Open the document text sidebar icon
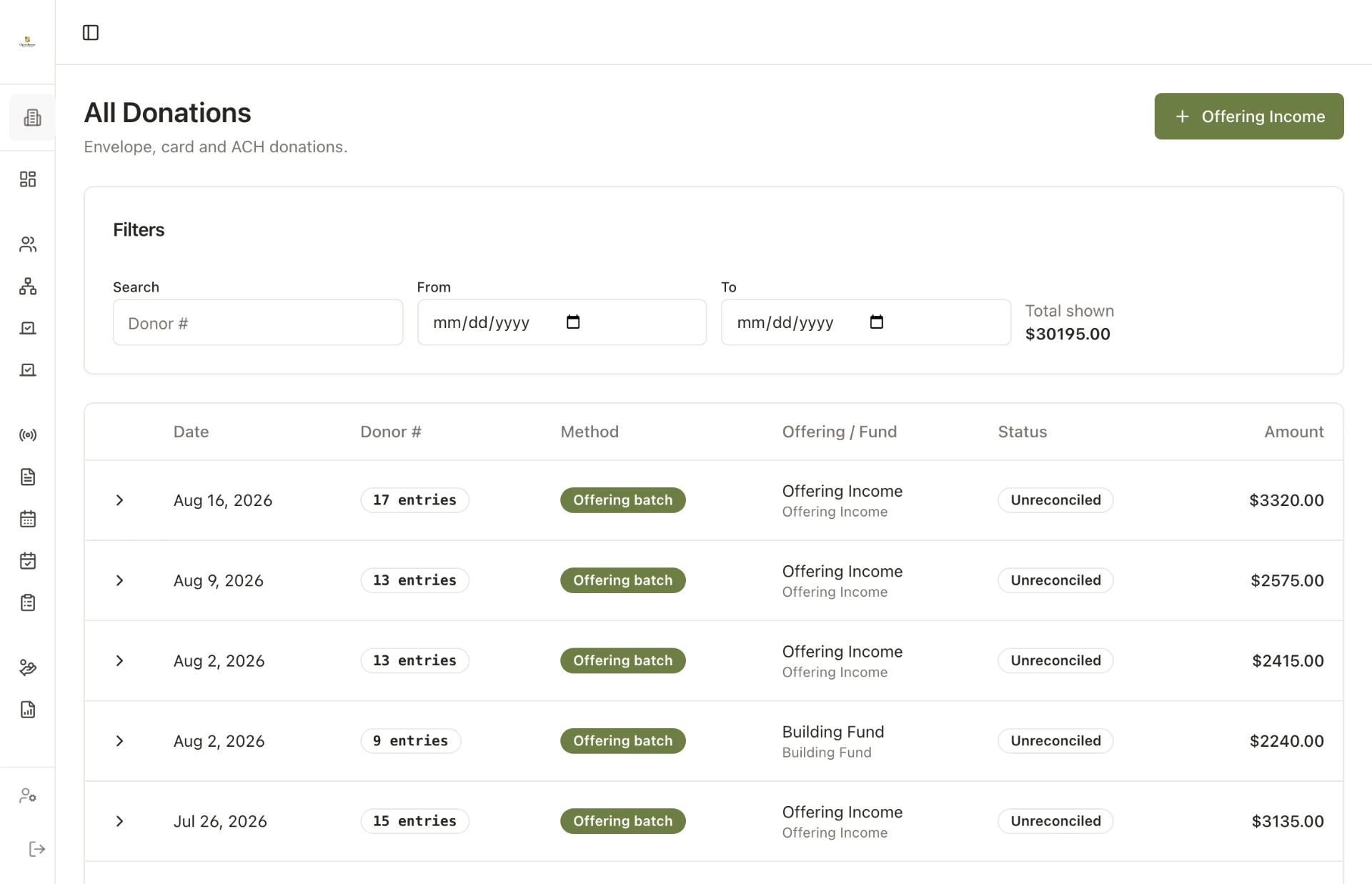 pos(28,477)
